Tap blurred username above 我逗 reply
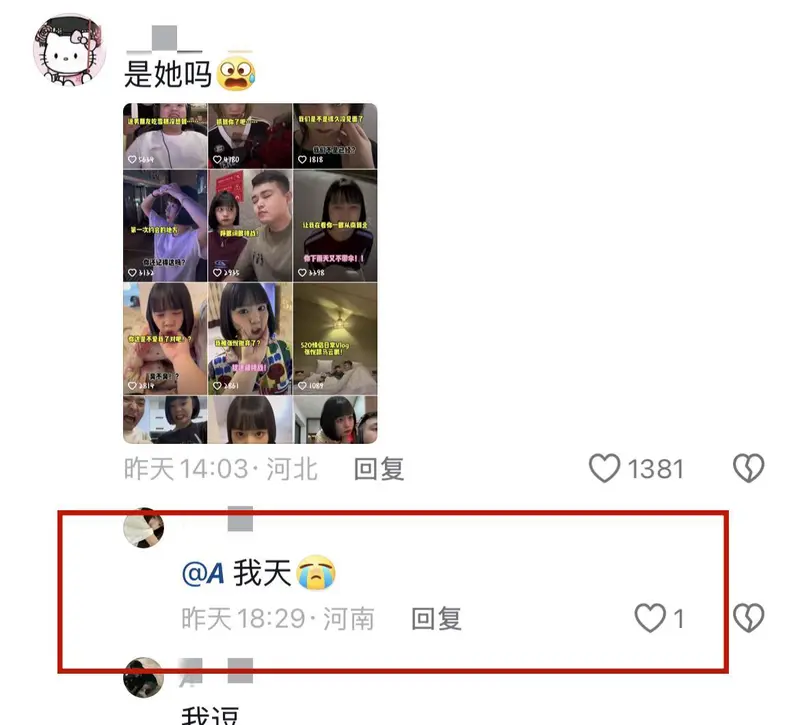This screenshot has width=800, height=725. [216, 670]
